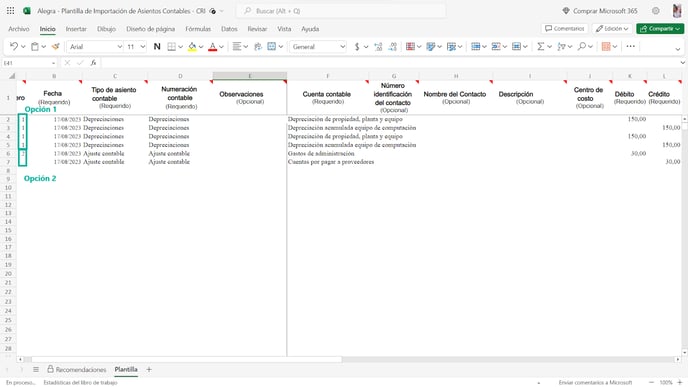688x387 pixels.
Task: Select the Format Painter brush icon
Action: click(55, 47)
